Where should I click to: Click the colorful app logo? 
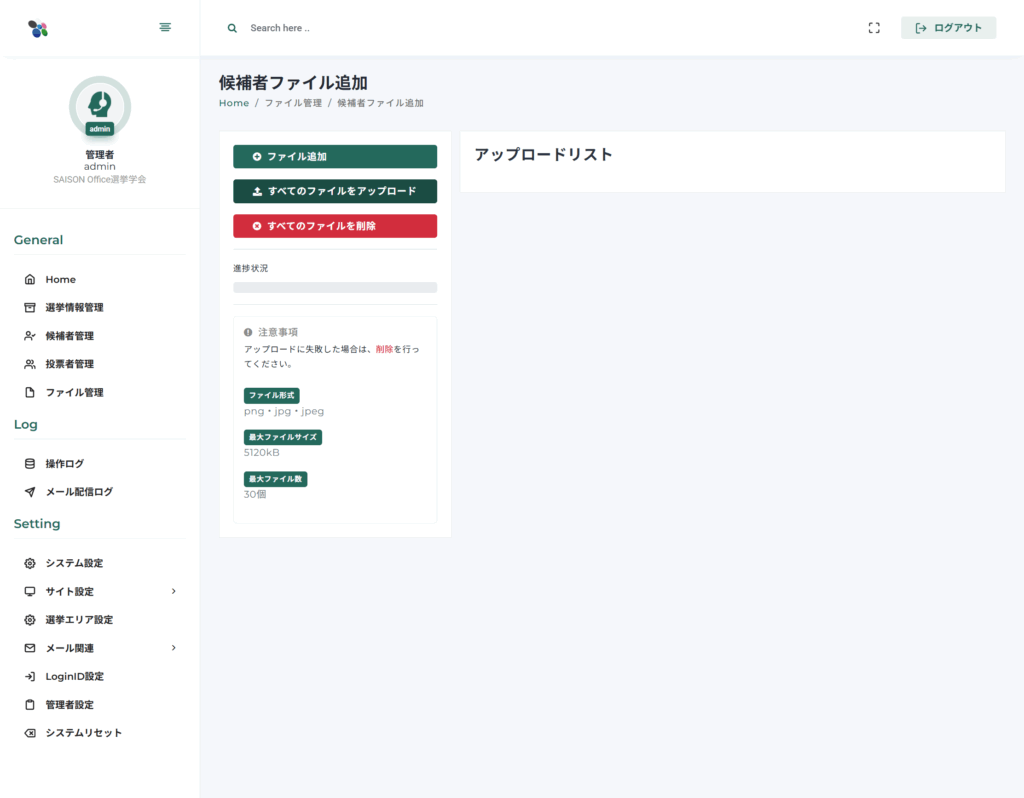(x=38, y=28)
